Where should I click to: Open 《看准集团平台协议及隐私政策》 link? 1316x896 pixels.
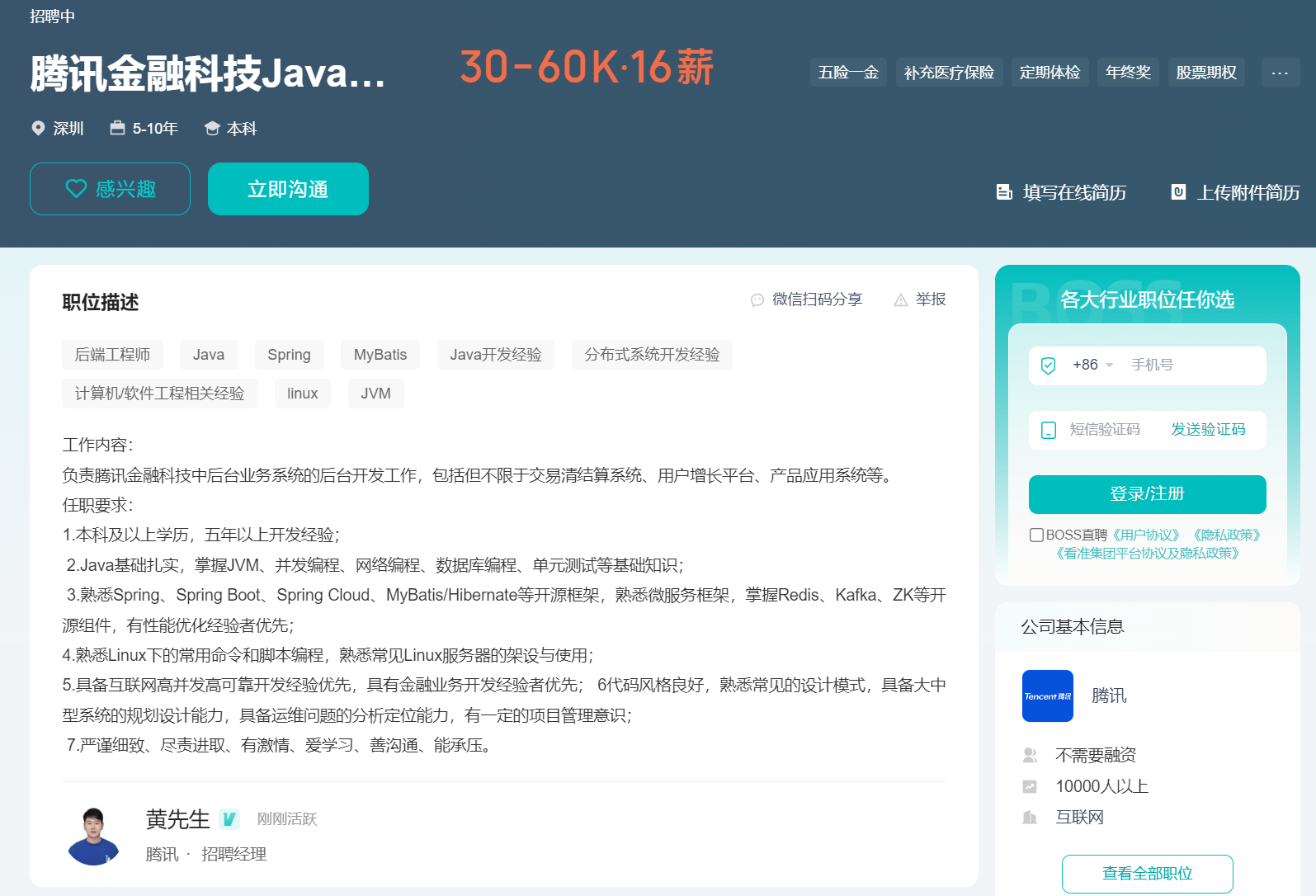pyautogui.click(x=1147, y=553)
